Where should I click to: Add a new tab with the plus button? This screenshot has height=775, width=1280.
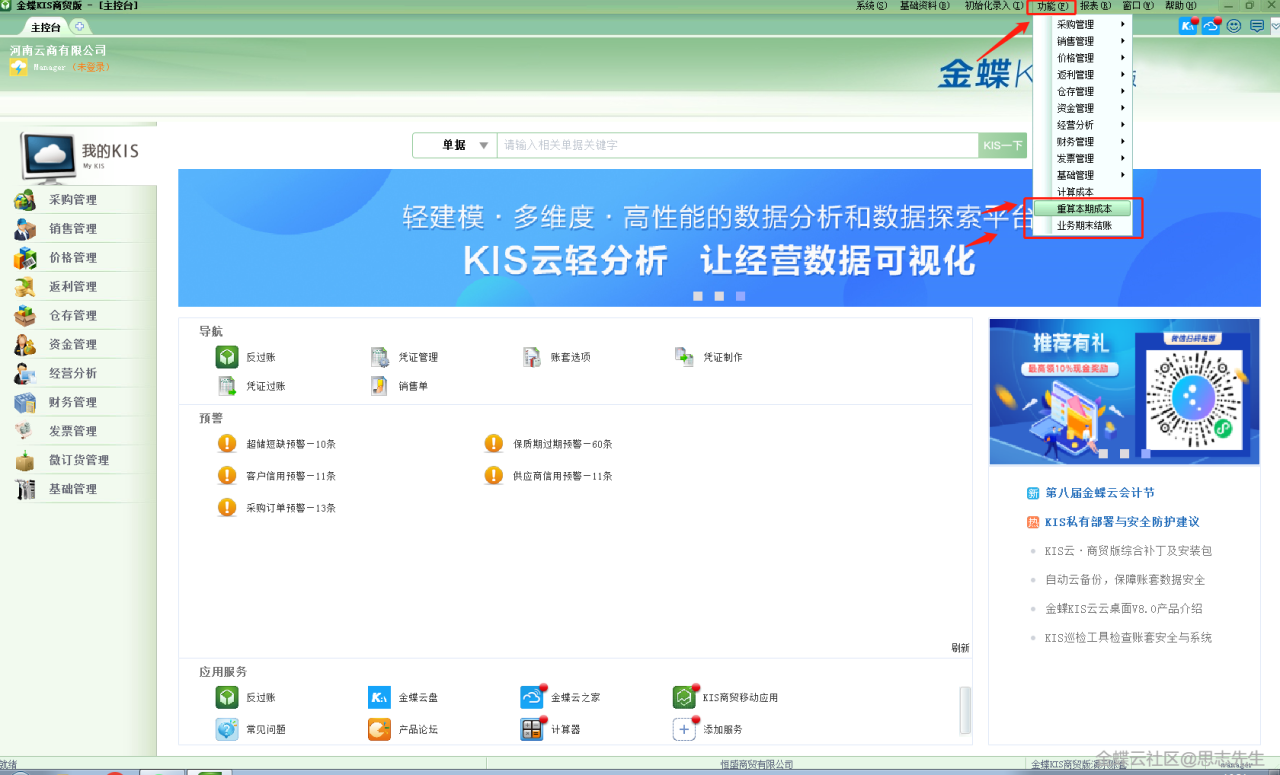click(80, 26)
